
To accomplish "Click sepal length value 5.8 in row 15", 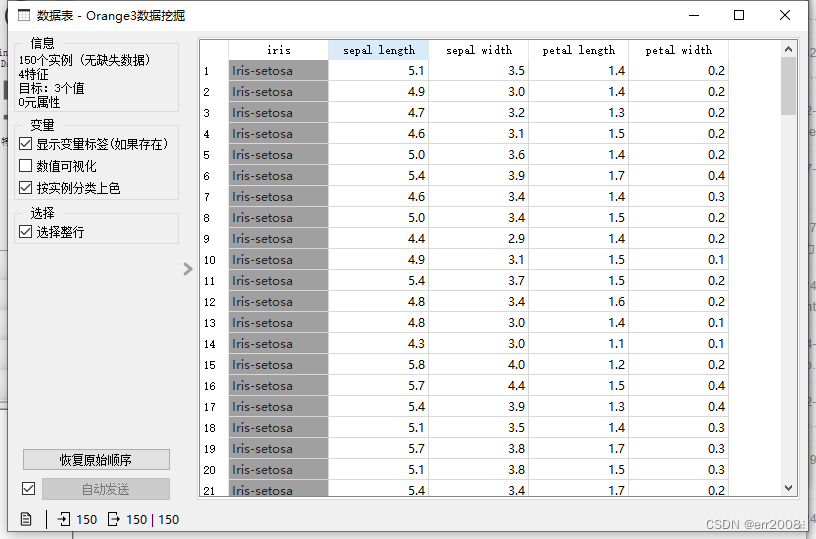I will coord(378,365).
